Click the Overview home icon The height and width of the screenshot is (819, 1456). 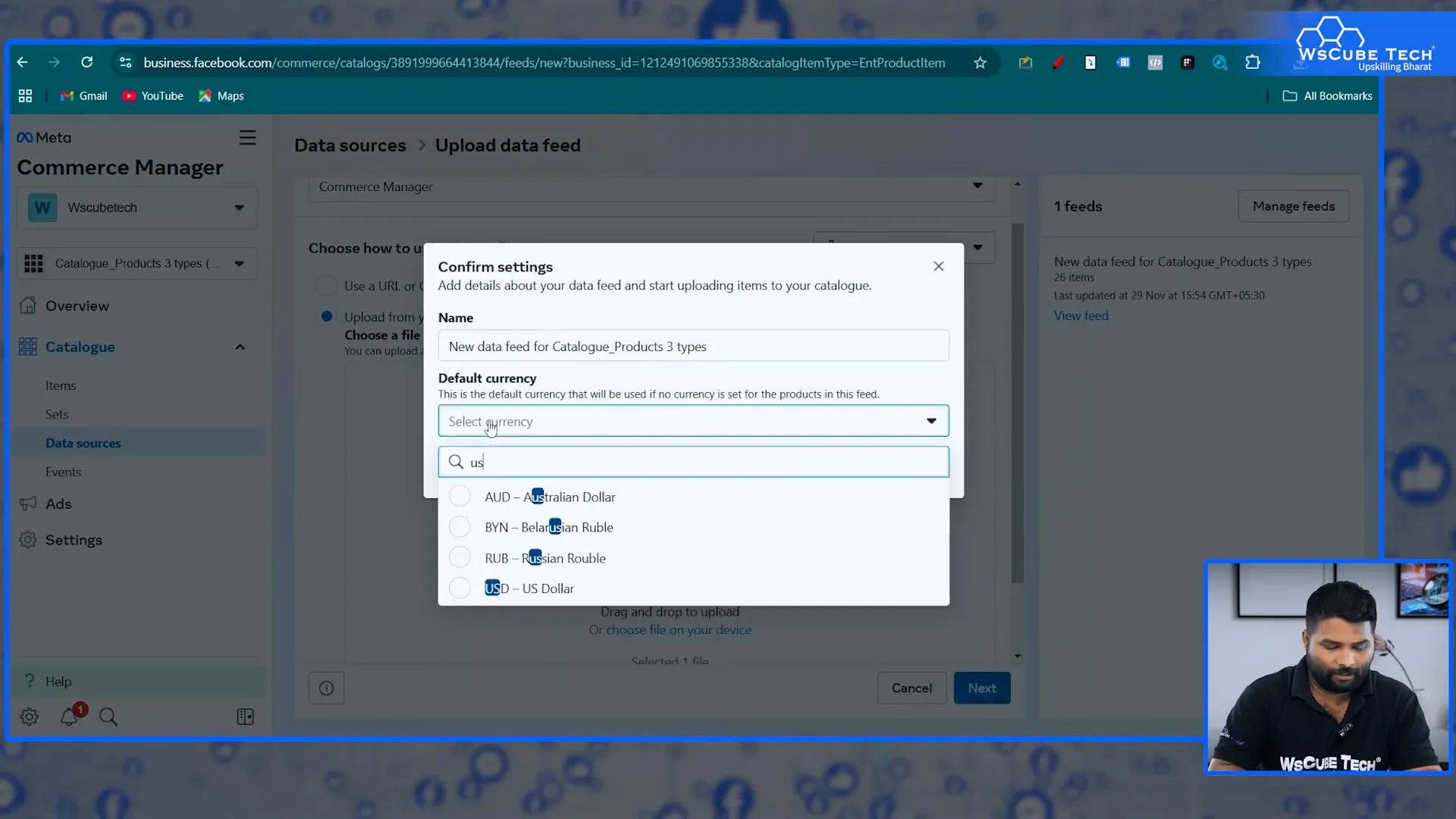point(28,306)
